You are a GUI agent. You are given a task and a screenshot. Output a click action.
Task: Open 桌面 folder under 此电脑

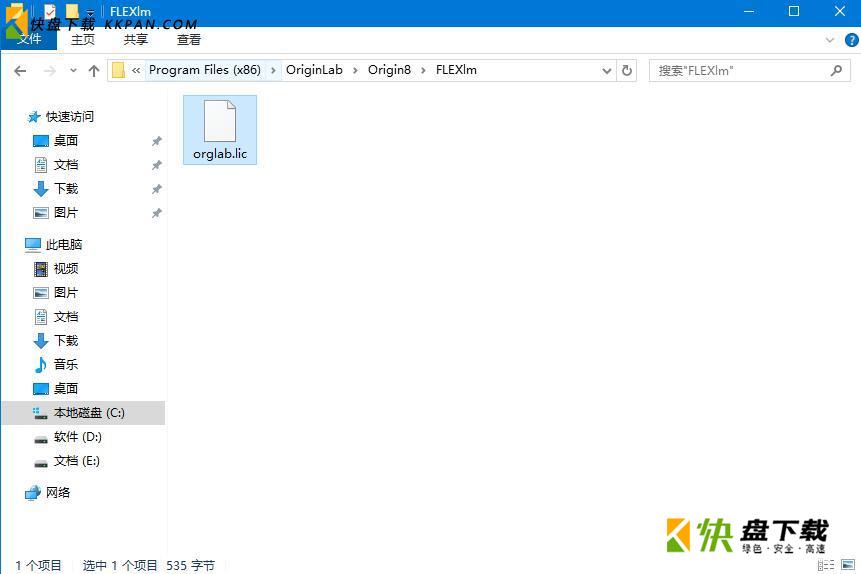tap(66, 388)
